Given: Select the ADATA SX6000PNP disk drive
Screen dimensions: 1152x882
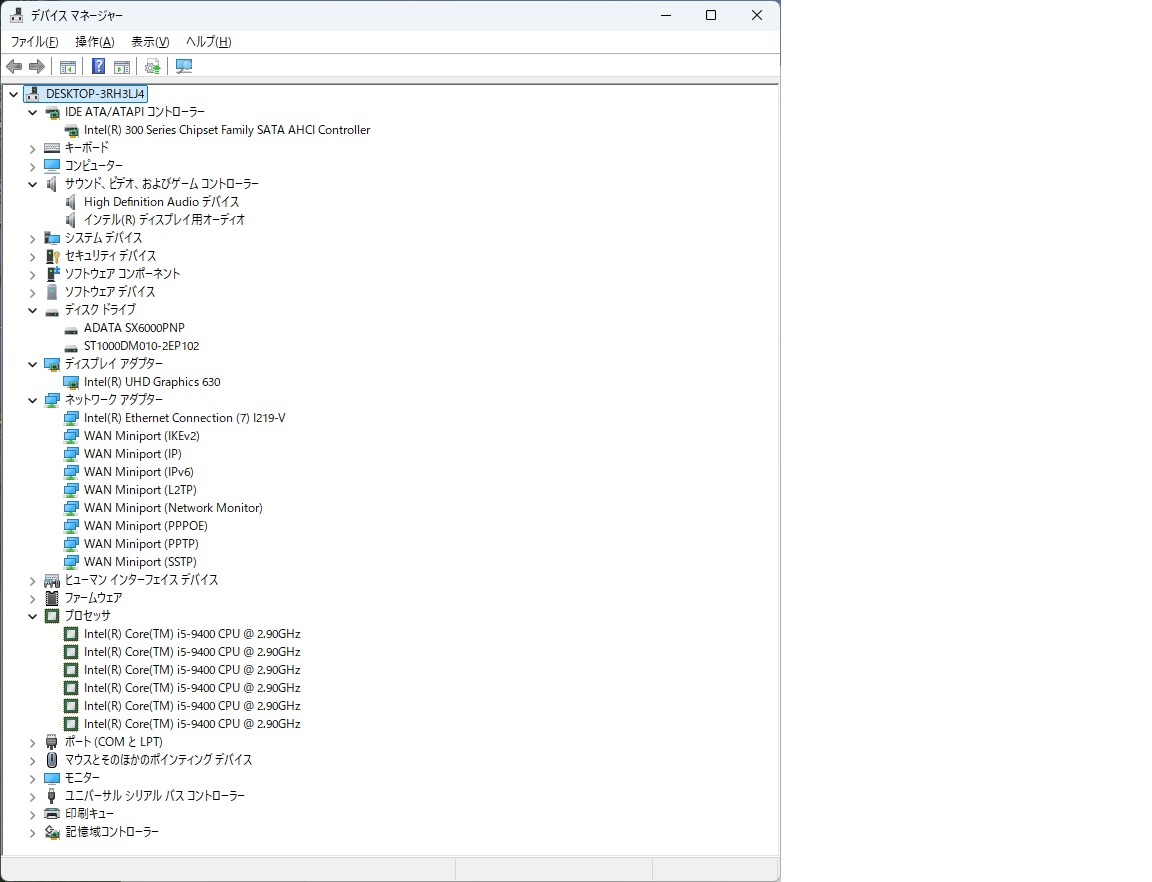Looking at the screenshot, I should pos(134,328).
